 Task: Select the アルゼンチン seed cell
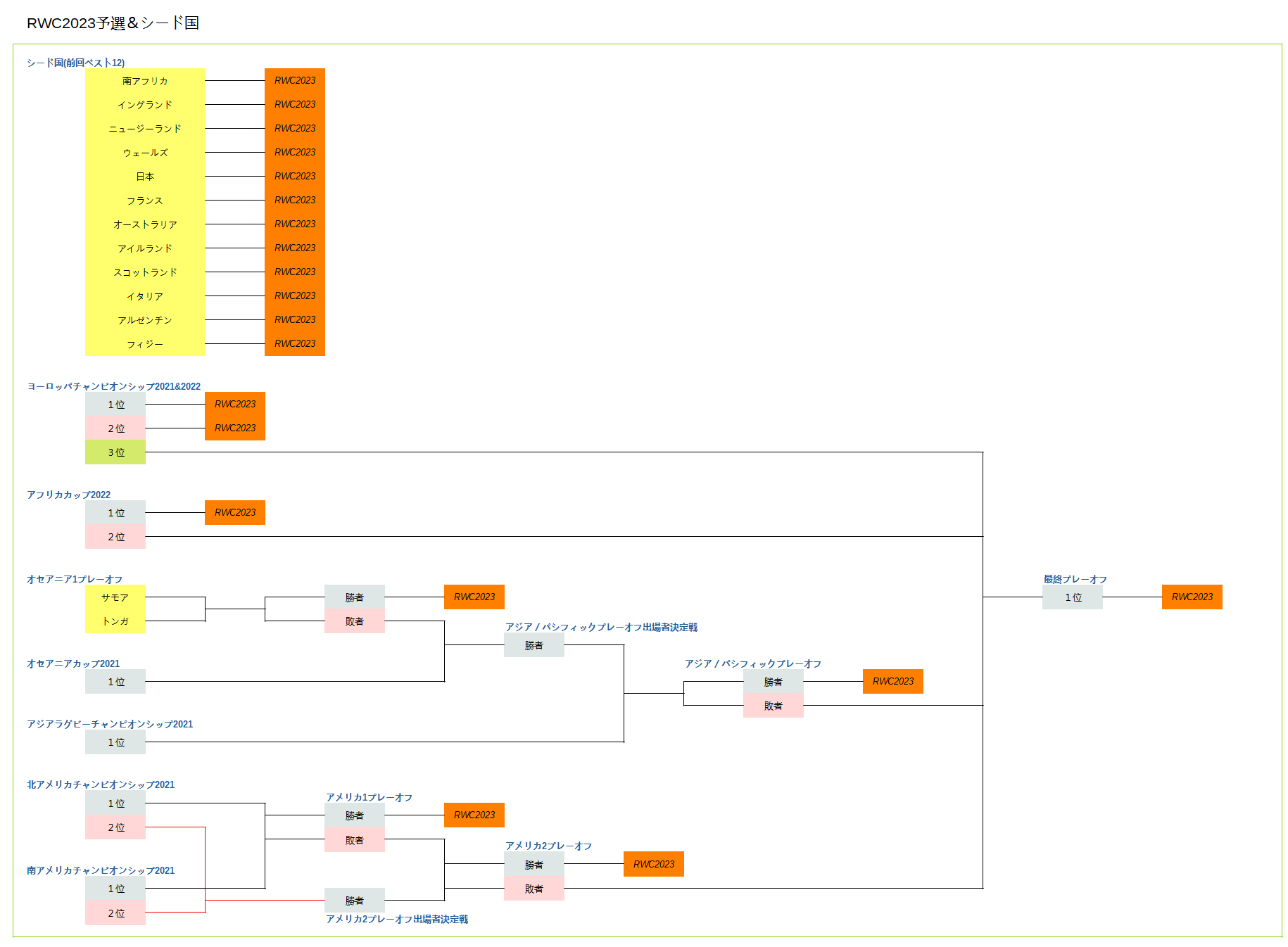[x=145, y=319]
